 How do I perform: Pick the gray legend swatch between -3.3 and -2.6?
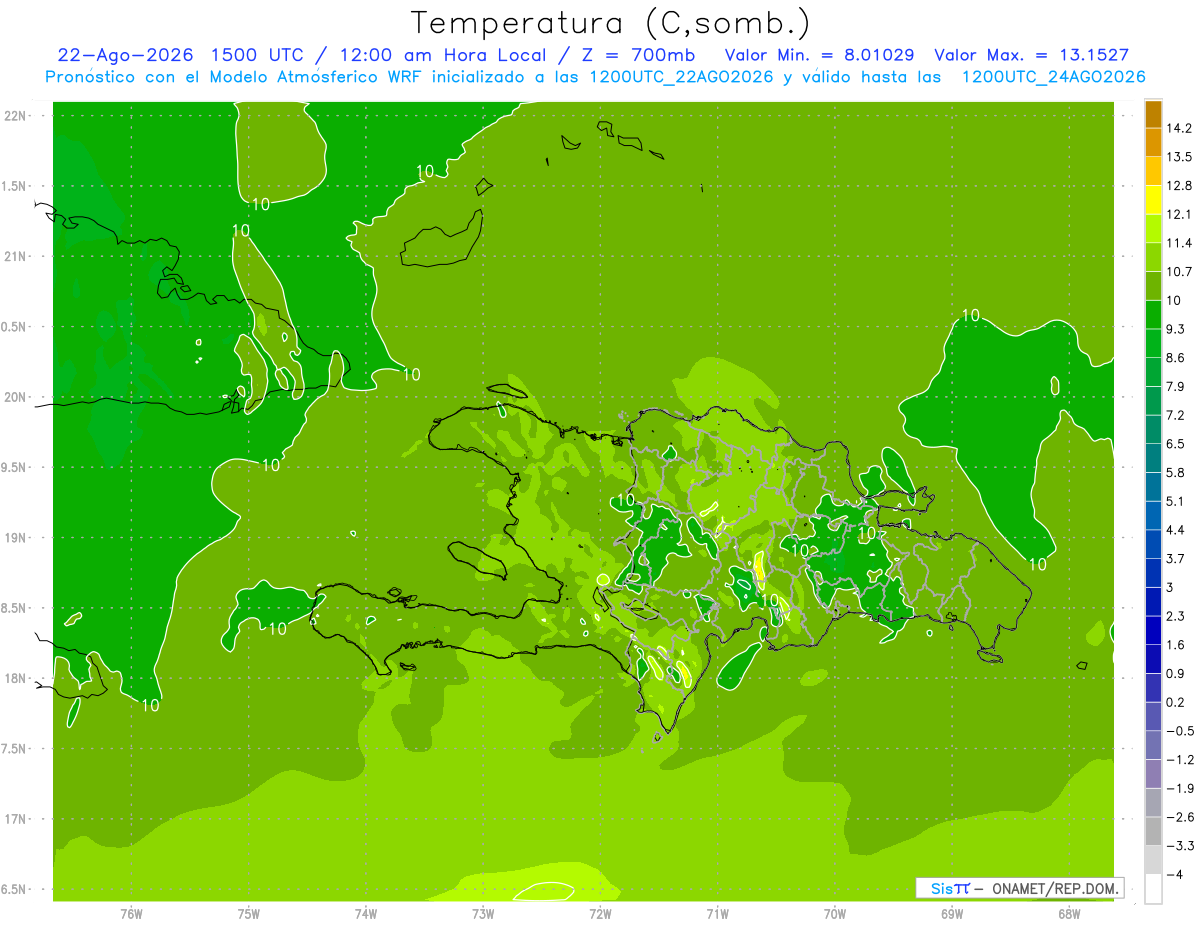tap(1153, 831)
